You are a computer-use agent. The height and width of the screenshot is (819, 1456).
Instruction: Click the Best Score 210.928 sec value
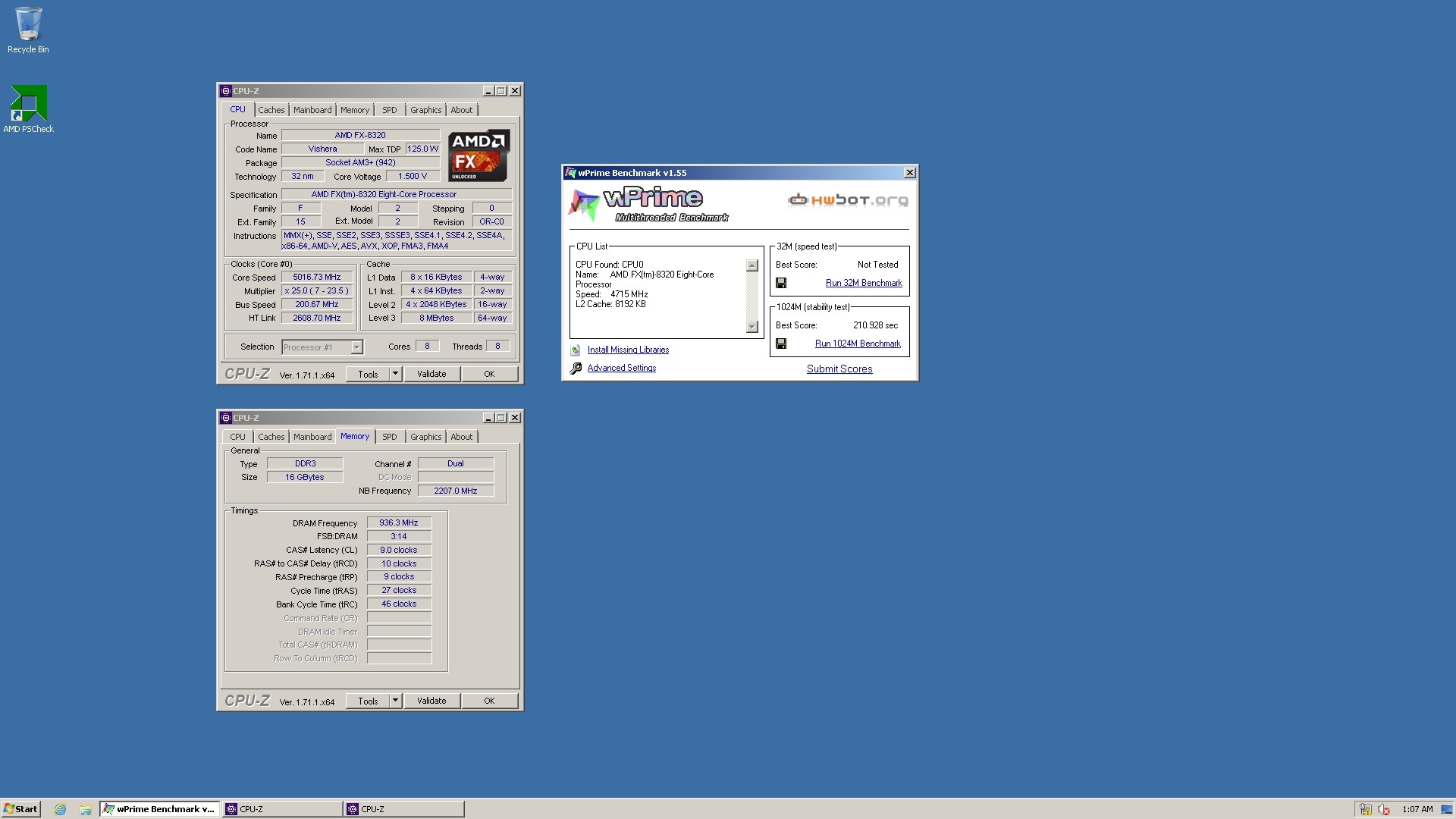click(875, 325)
